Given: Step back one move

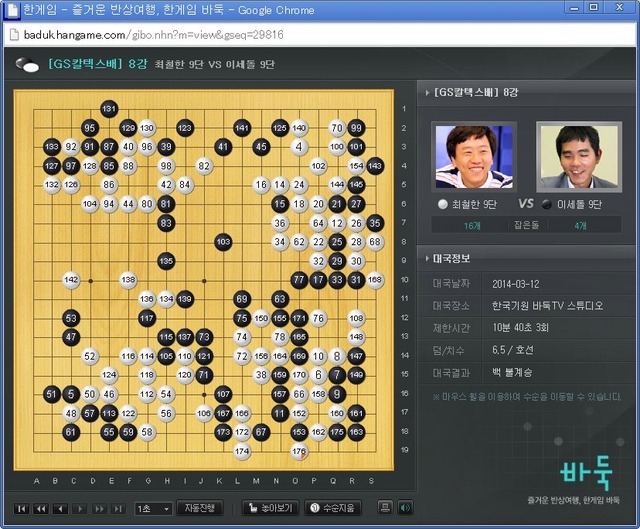Looking at the screenshot, I should (x=60, y=509).
